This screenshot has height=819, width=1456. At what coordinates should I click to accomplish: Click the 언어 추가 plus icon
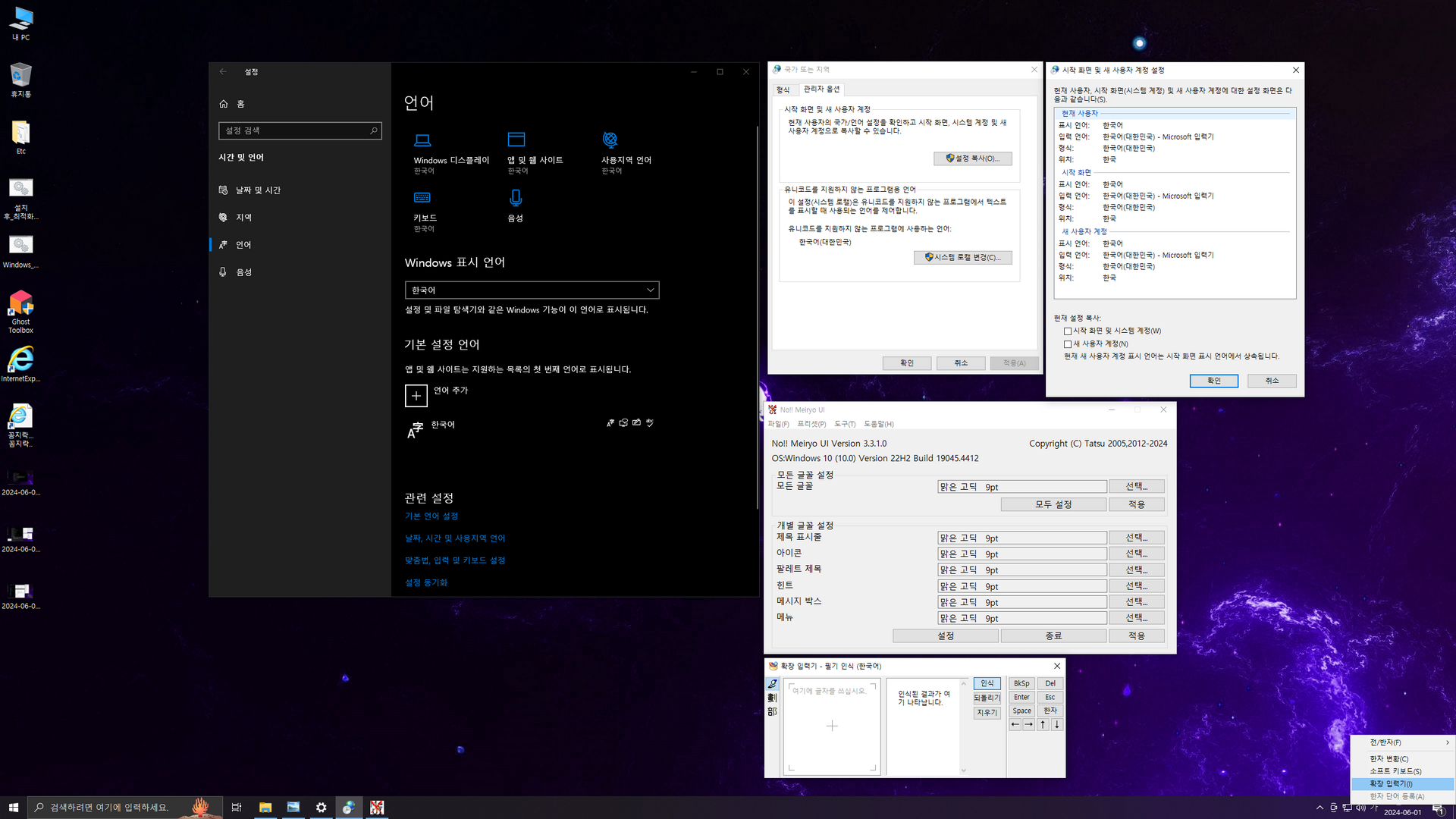pyautogui.click(x=416, y=395)
